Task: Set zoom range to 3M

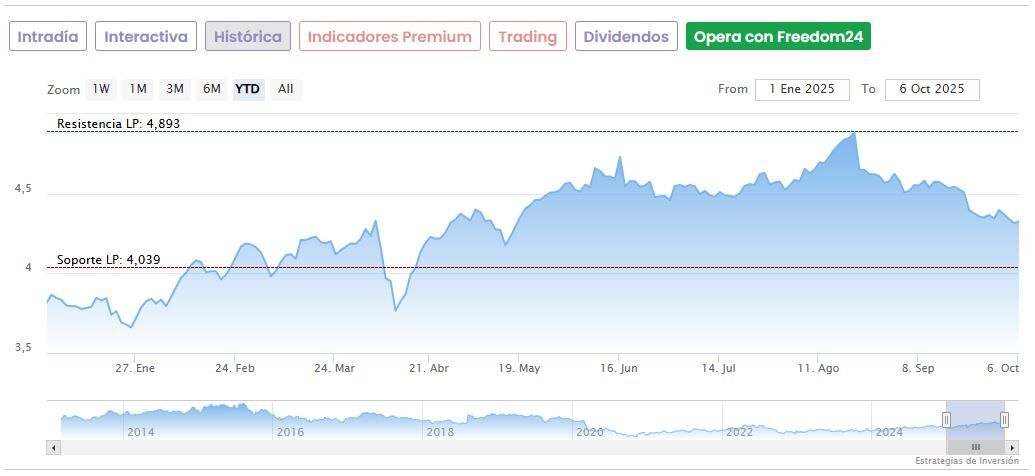Action: [x=175, y=89]
